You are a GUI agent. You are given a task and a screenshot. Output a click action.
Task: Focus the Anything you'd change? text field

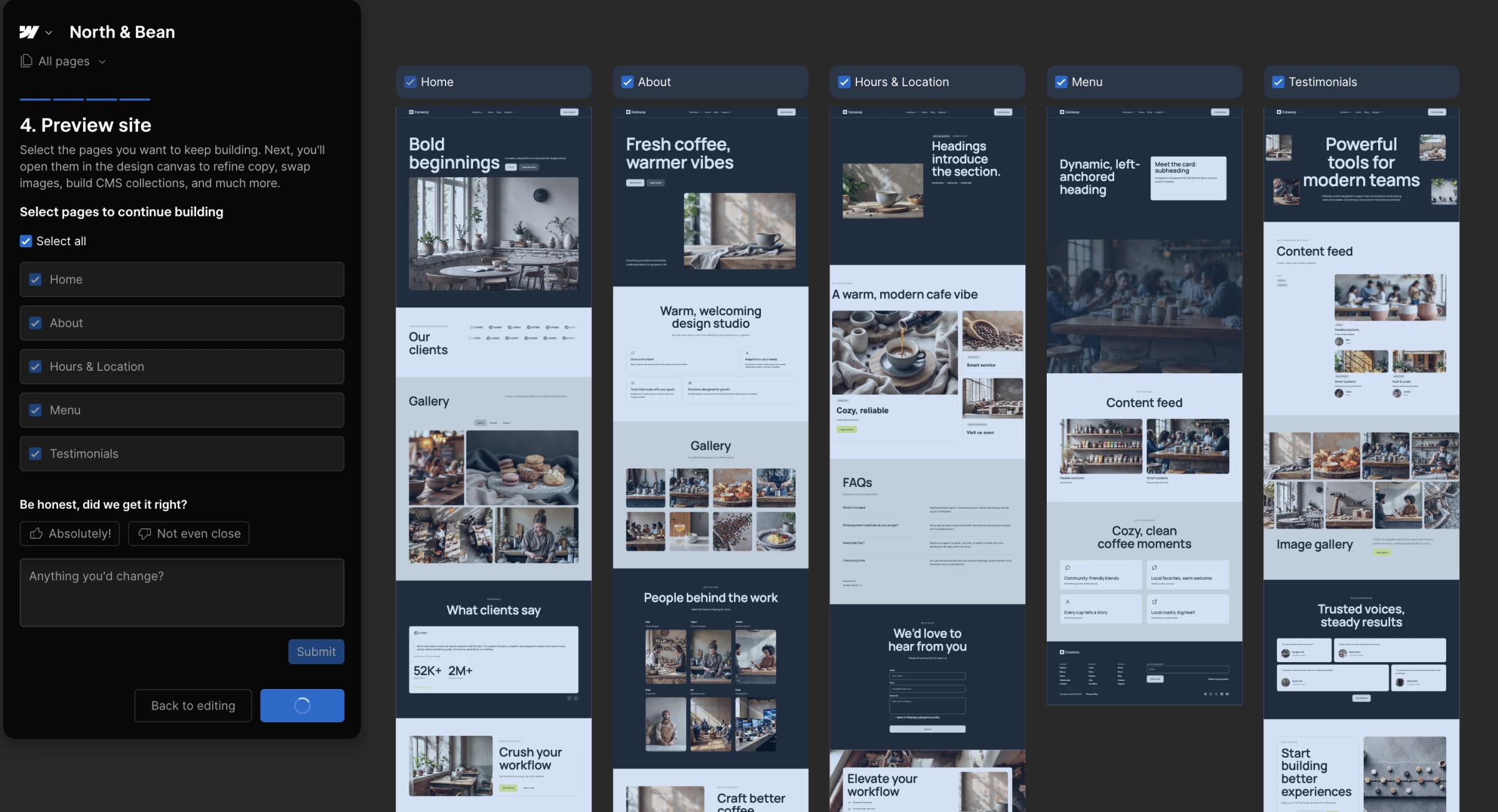tap(182, 592)
